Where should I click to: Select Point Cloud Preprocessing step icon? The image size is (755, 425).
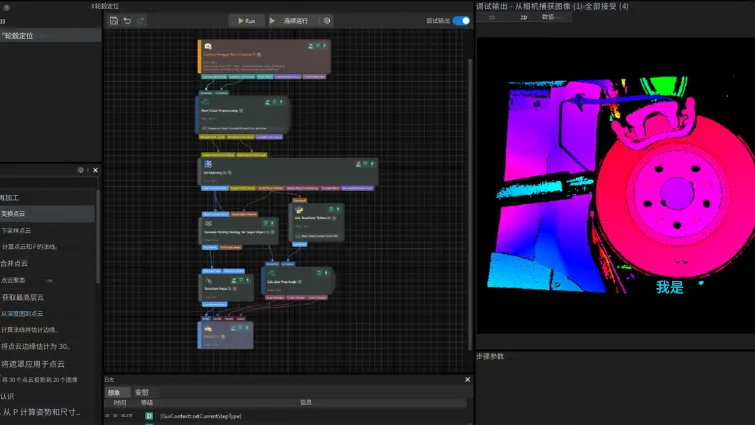[205, 102]
